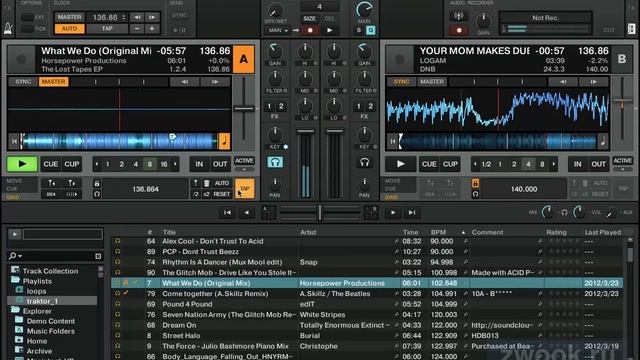This screenshot has height=360, width=640.
Task: Click Deck B keylock note icon
Action: point(603,141)
